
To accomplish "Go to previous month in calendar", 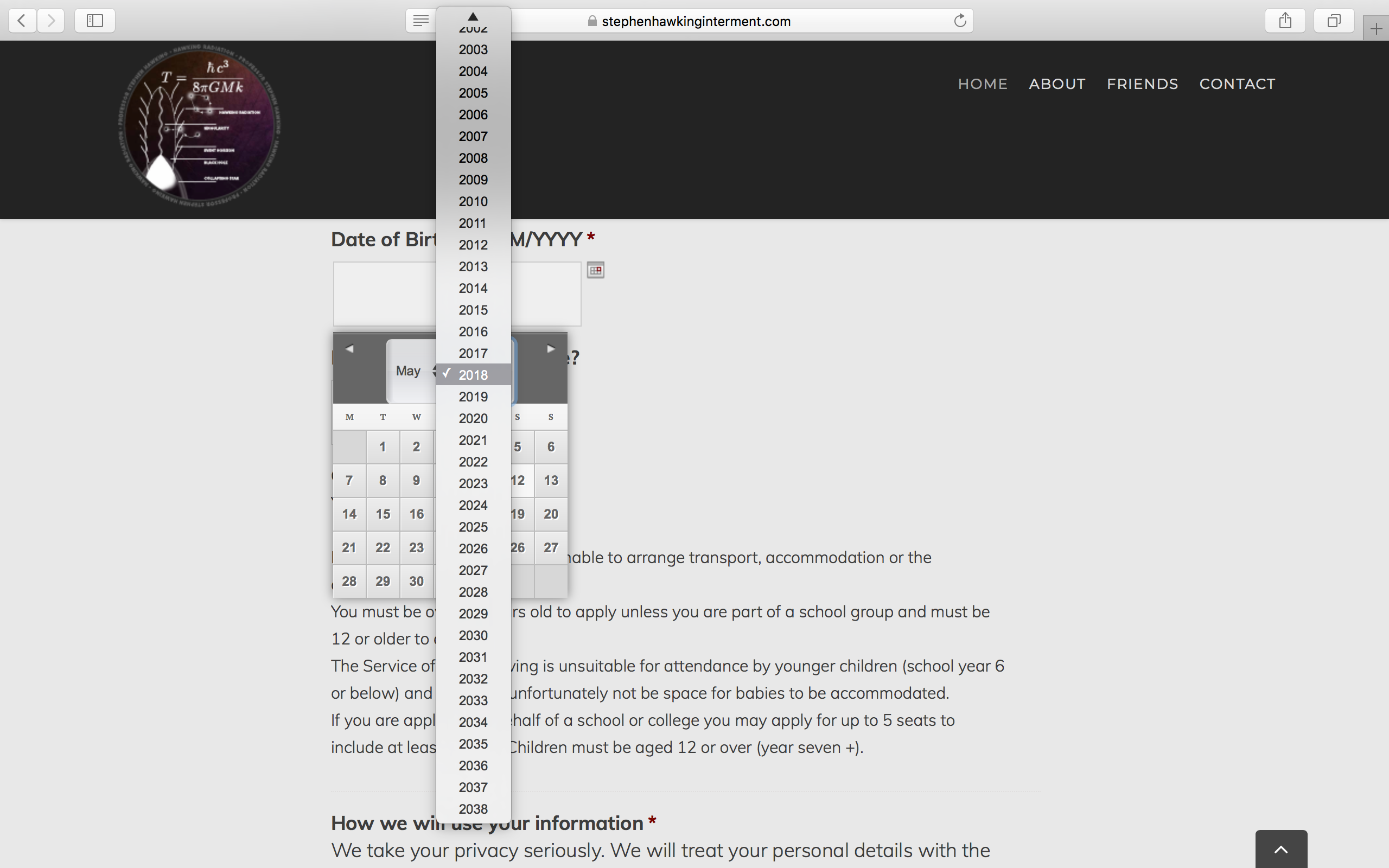I will point(349,348).
